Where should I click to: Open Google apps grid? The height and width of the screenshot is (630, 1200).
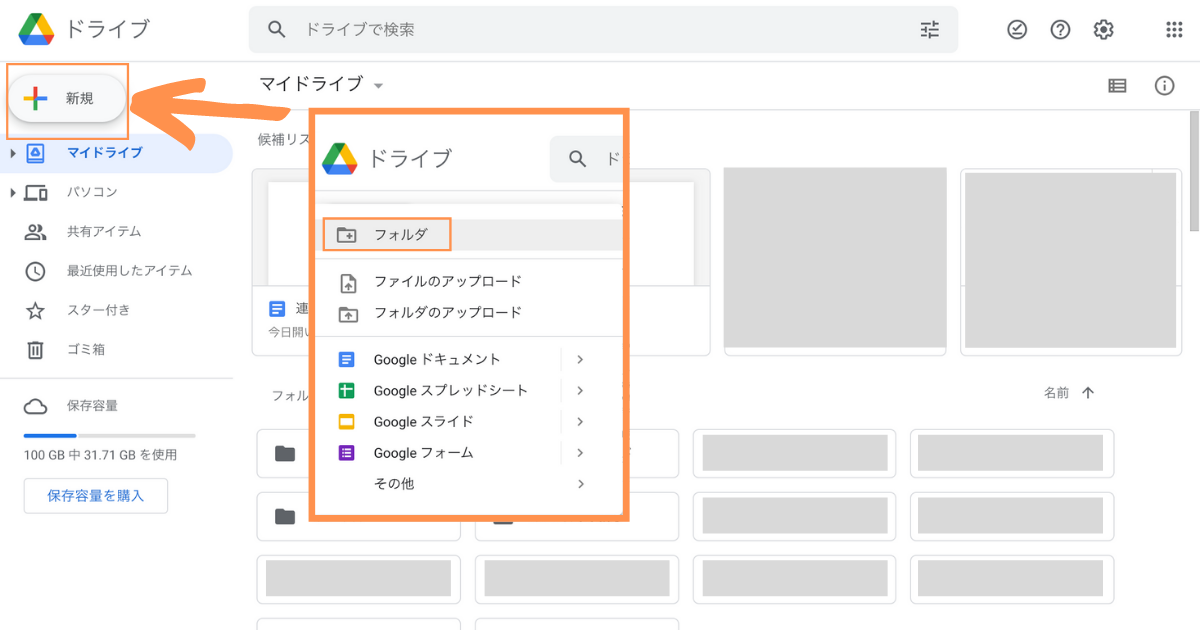(x=1175, y=29)
